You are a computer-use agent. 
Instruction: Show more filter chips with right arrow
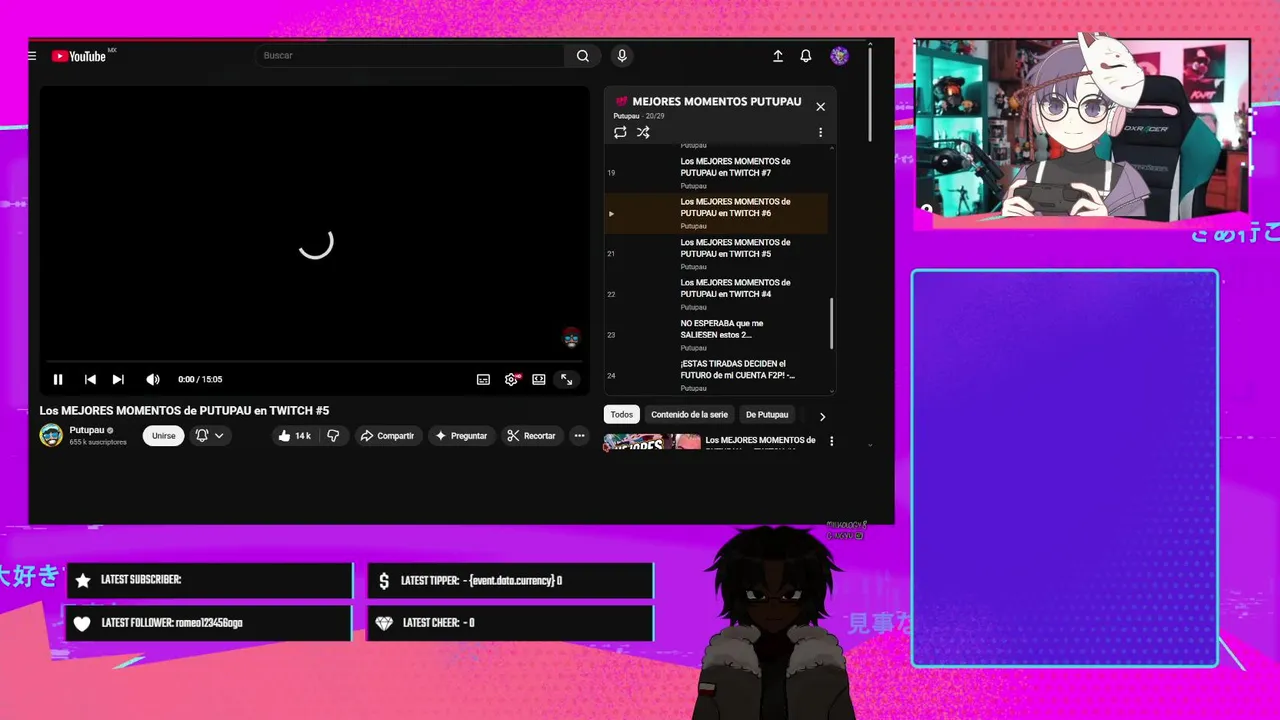(822, 416)
